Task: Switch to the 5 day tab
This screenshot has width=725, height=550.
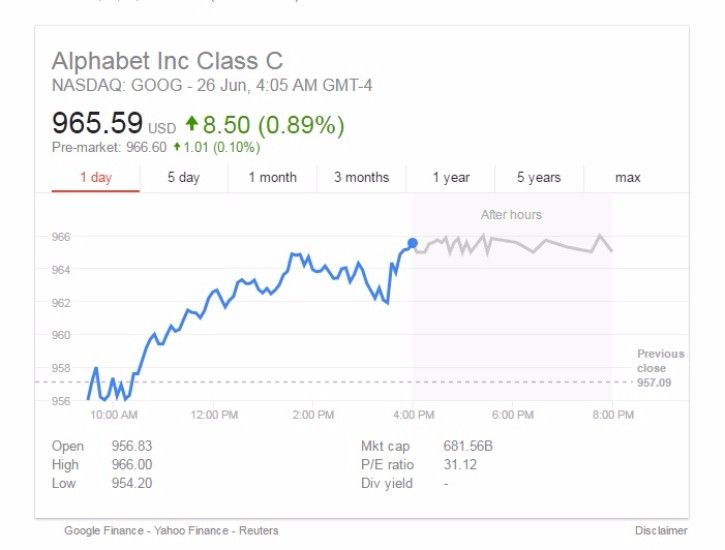Action: click(x=183, y=178)
